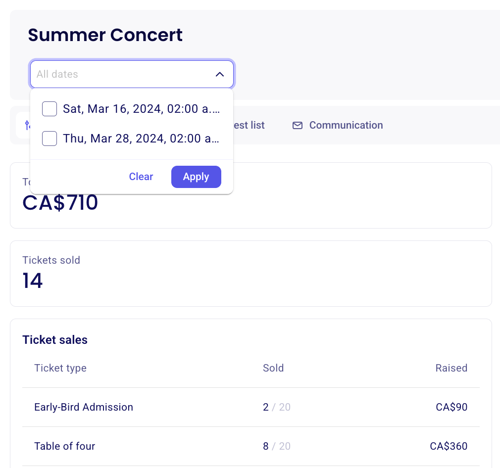Switch to the Communication tab
Screen dimensions: 500x468
coord(346,125)
